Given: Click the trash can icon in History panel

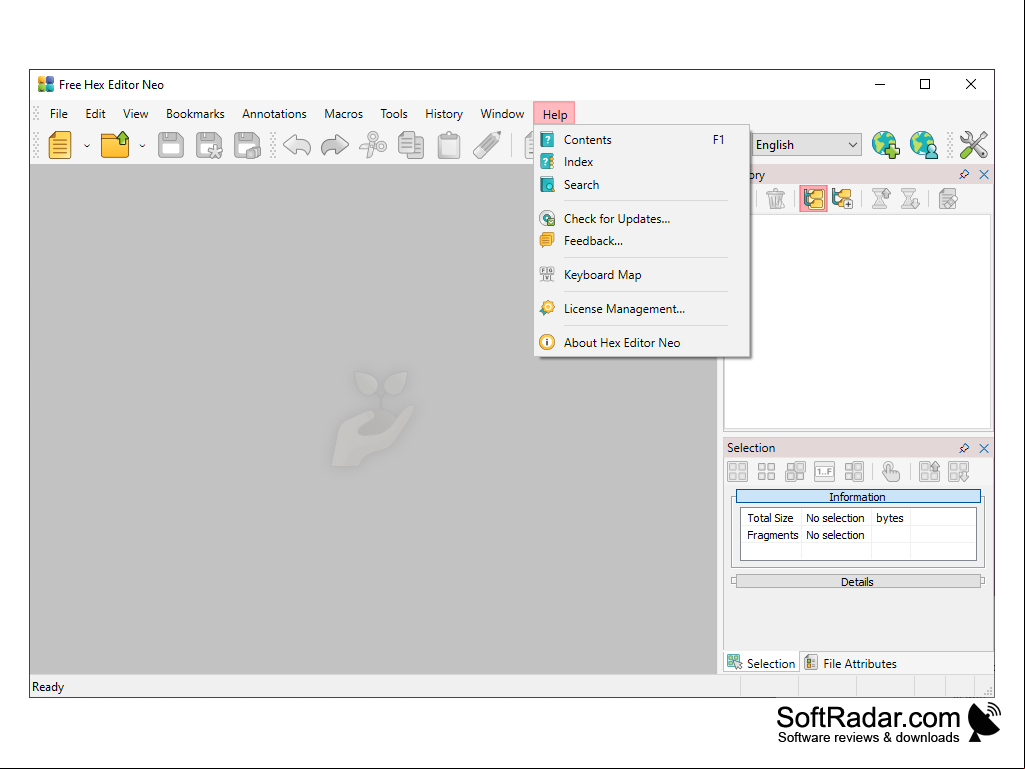Looking at the screenshot, I should 775,199.
